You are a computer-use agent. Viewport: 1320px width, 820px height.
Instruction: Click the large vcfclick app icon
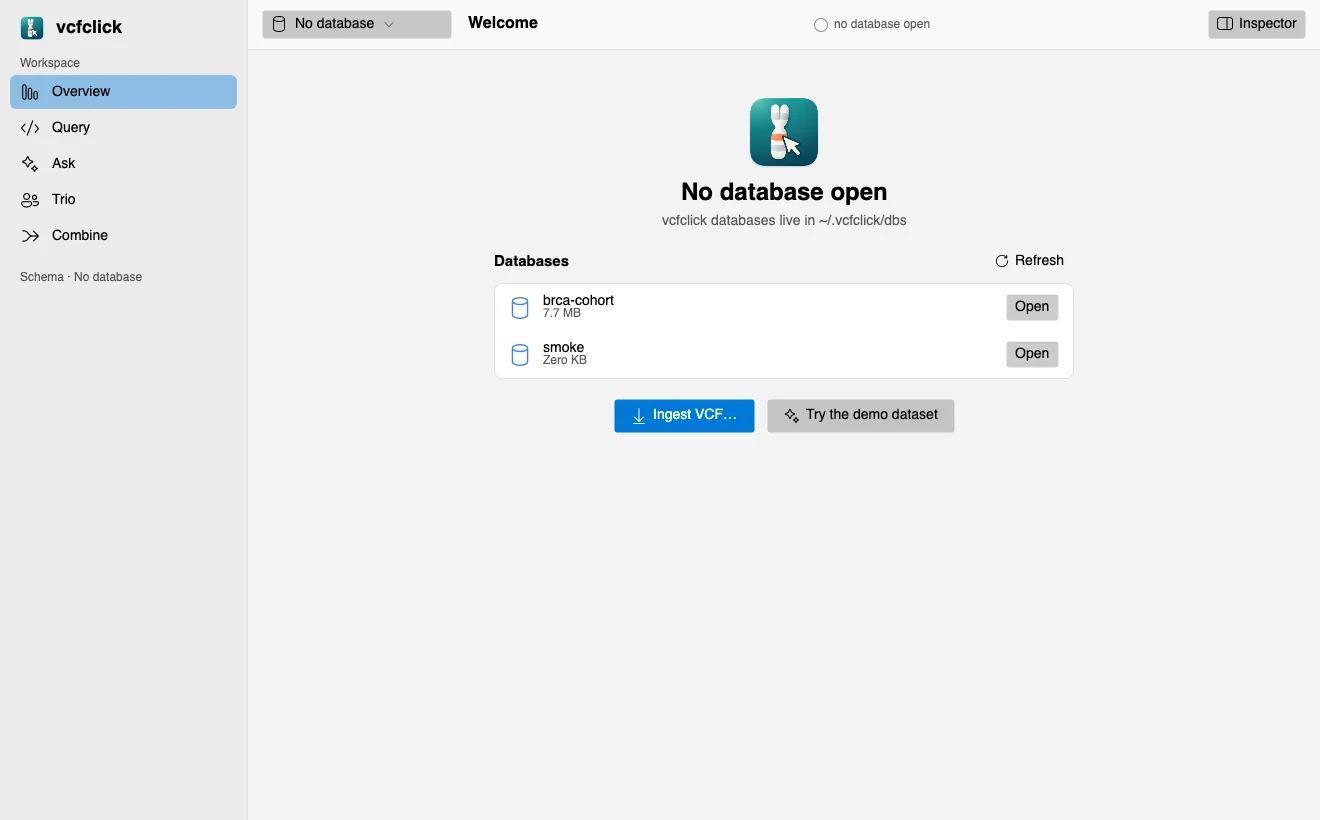[784, 132]
